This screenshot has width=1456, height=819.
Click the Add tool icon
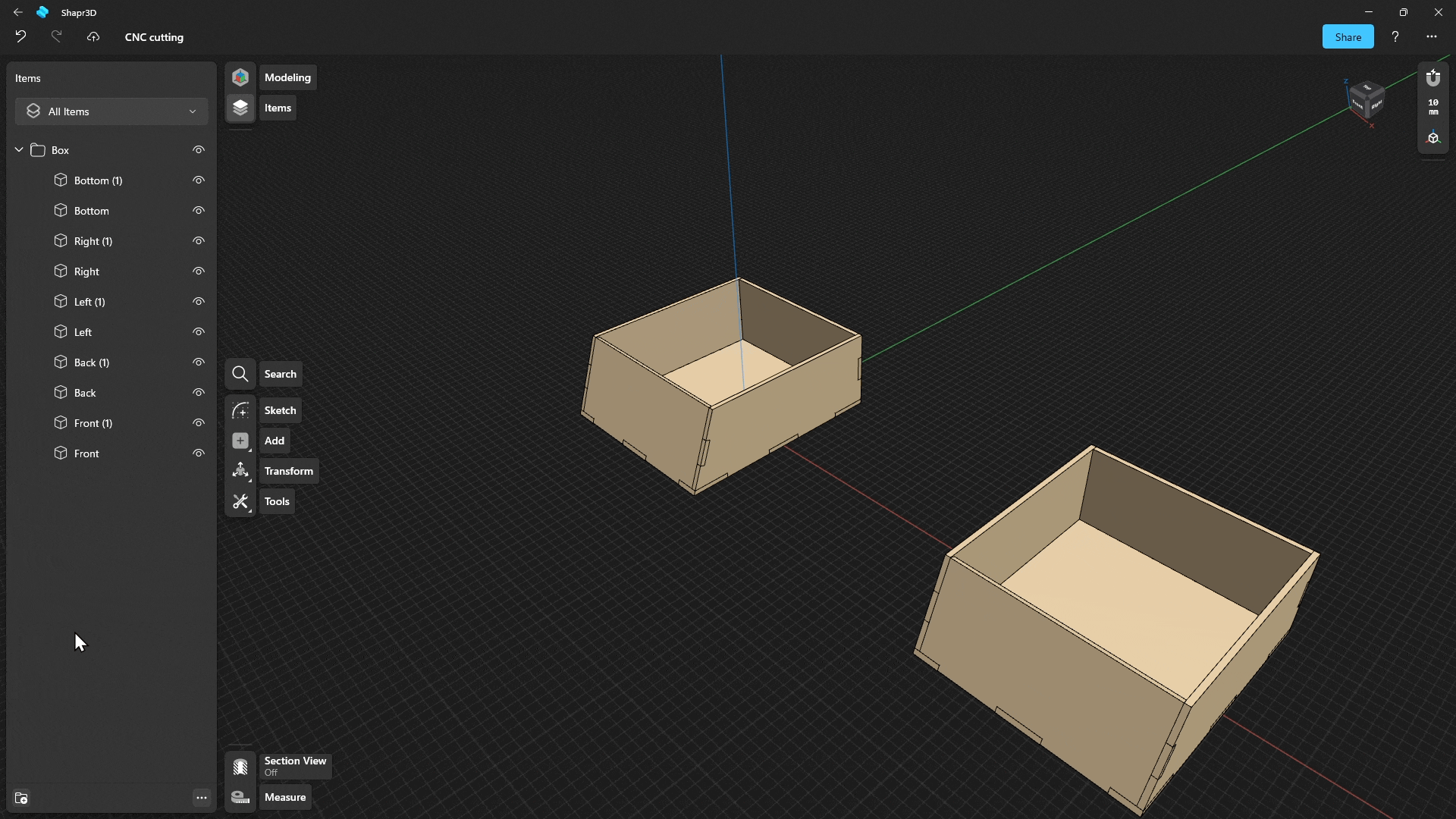pos(240,441)
